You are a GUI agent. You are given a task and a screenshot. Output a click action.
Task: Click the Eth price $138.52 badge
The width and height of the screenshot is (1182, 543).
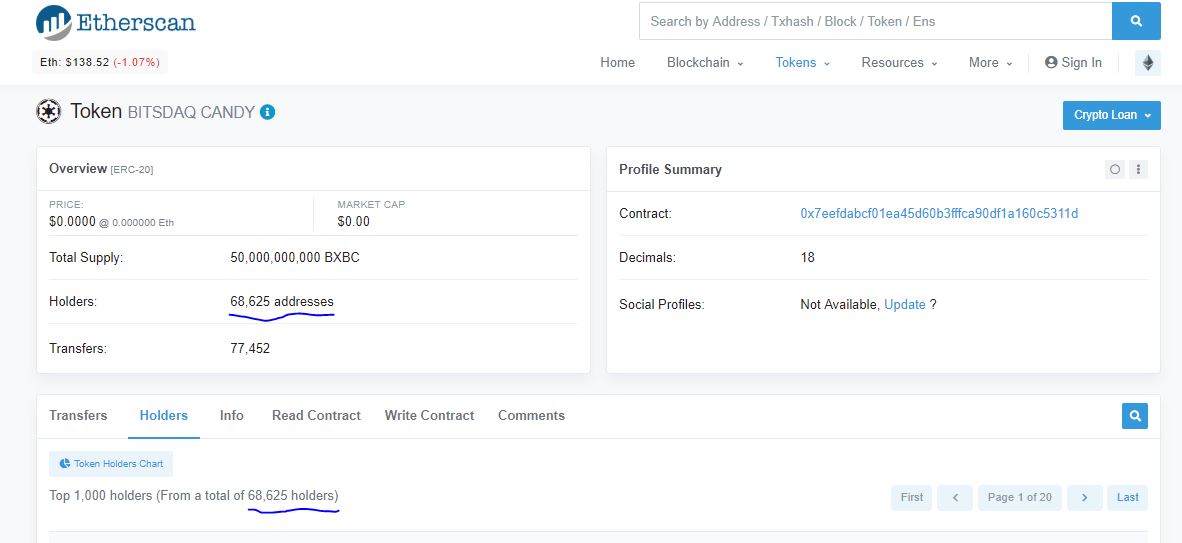[x=100, y=63]
